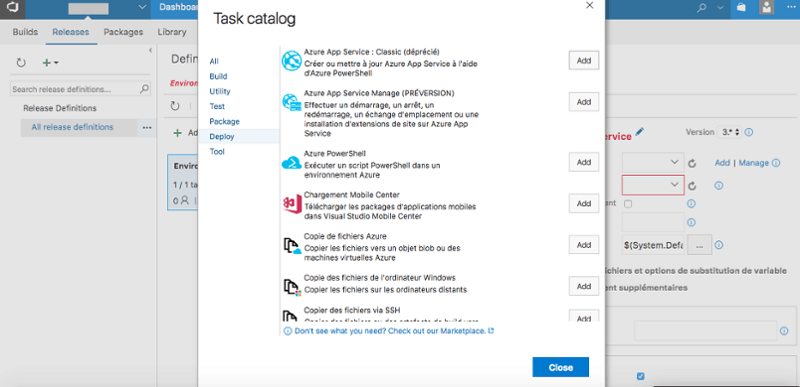The width and height of the screenshot is (800, 387).
Task: Click the Add link beside Manage
Action: pos(722,163)
